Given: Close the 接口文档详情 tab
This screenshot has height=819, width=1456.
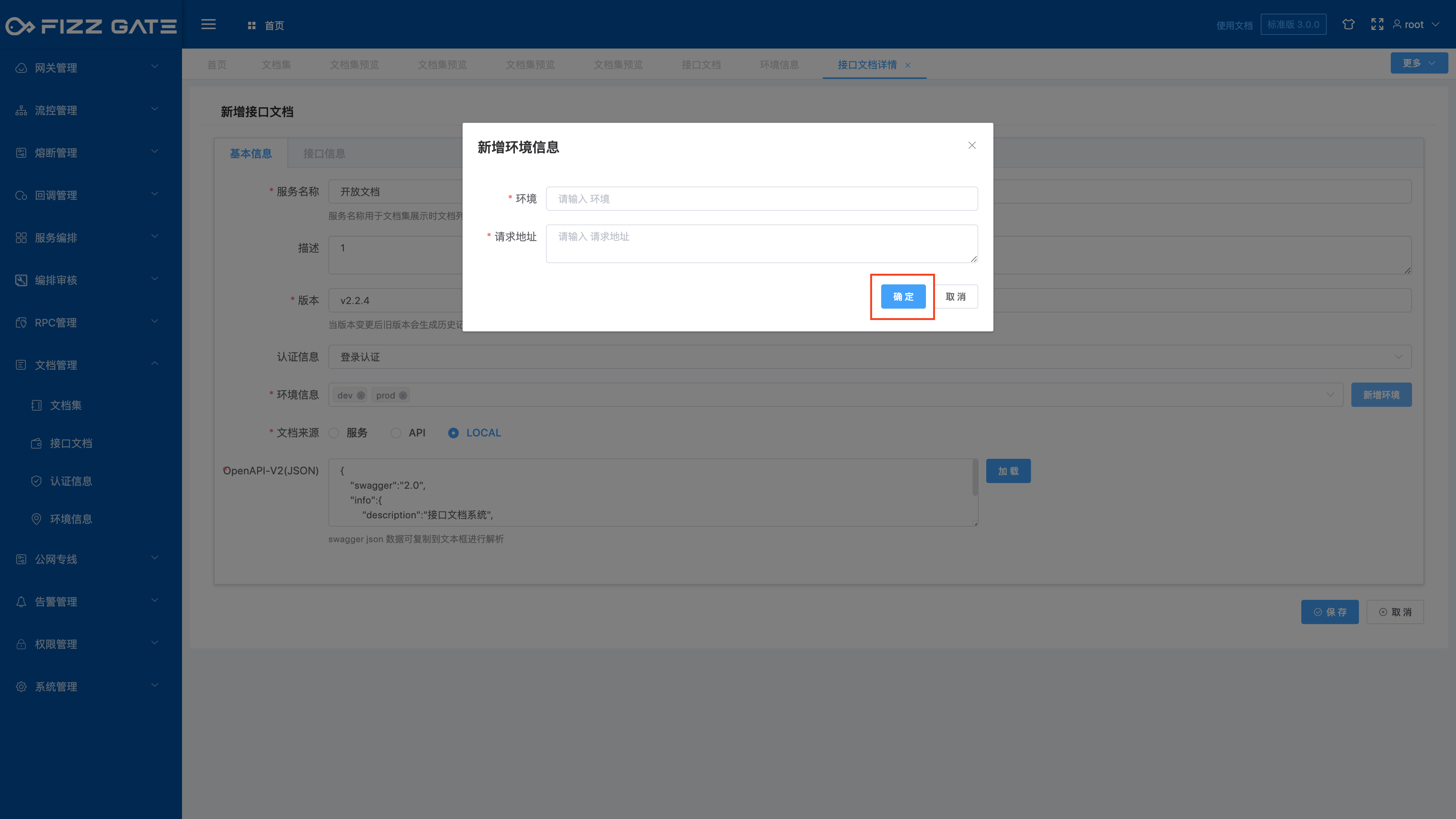Looking at the screenshot, I should [x=908, y=65].
